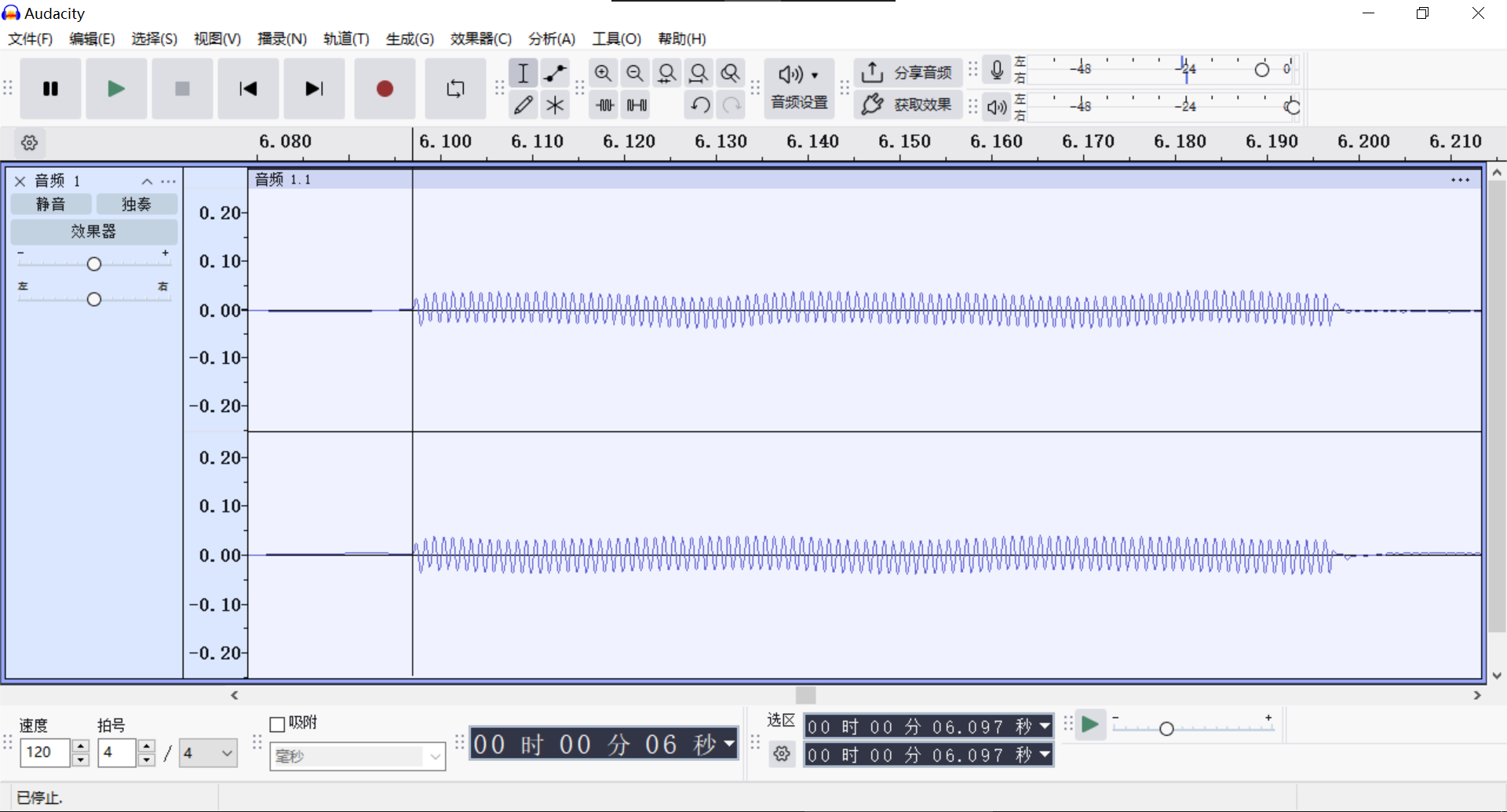
Task: Select the Draw pencil tool
Action: click(x=524, y=104)
